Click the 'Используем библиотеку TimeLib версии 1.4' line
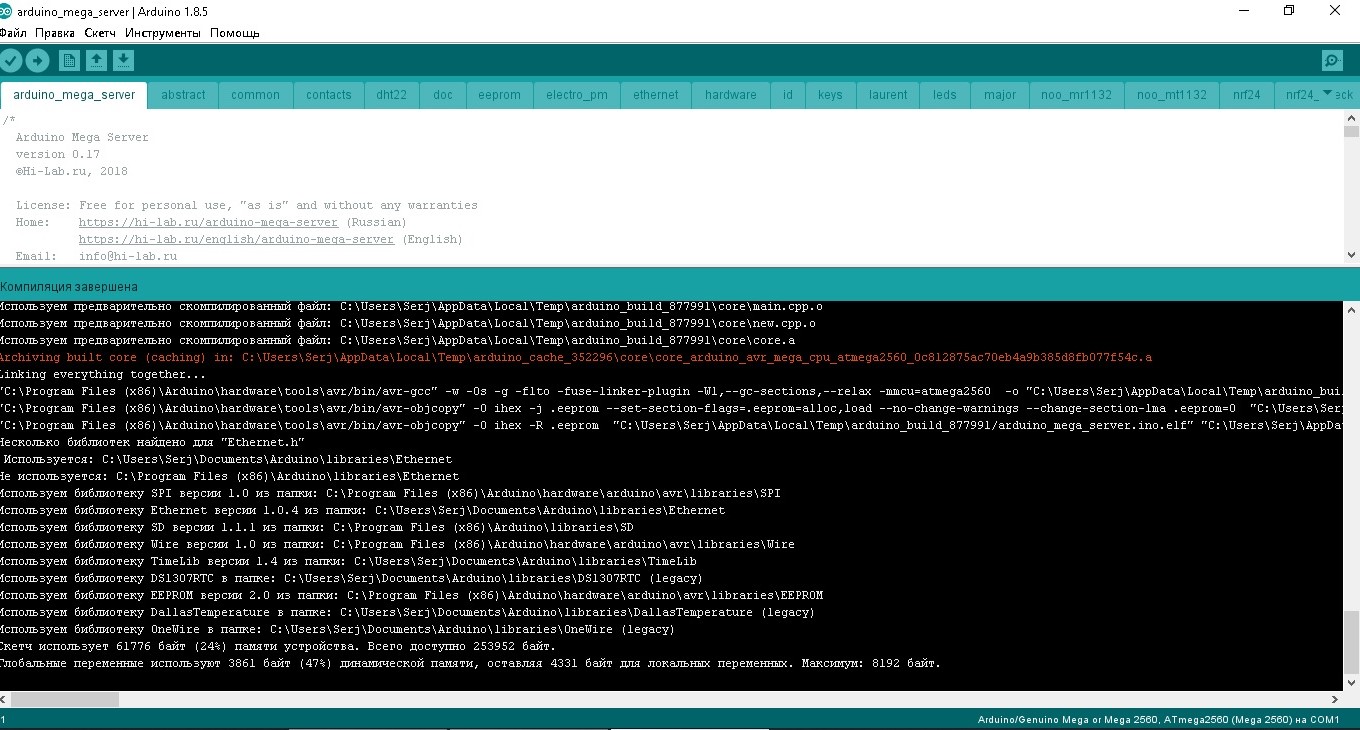The height and width of the screenshot is (730, 1360). click(348, 561)
